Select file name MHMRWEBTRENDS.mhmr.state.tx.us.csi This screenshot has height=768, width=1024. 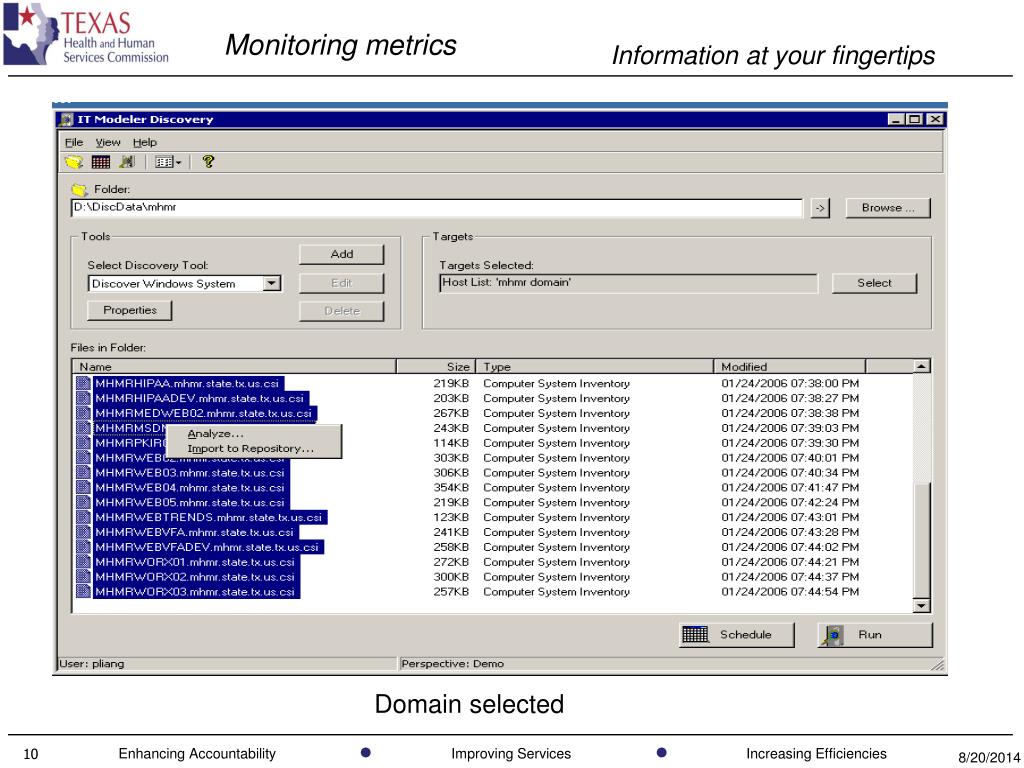pyautogui.click(x=209, y=517)
